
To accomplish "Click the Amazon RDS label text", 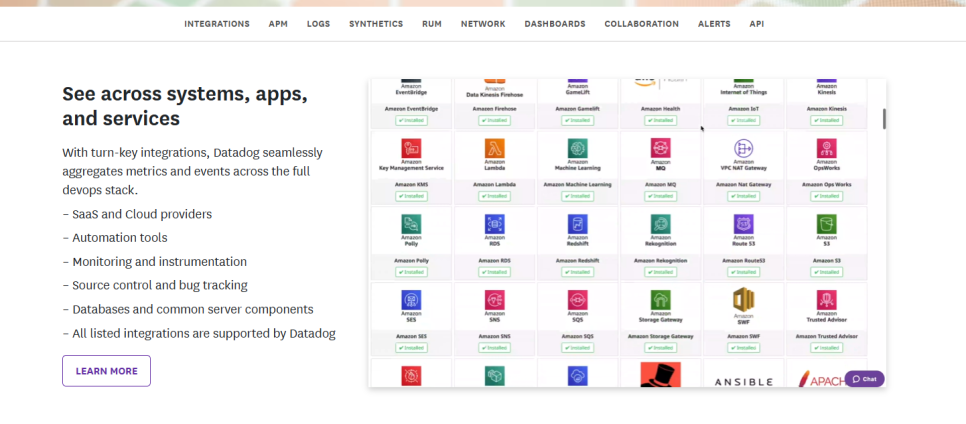I will pyautogui.click(x=494, y=261).
